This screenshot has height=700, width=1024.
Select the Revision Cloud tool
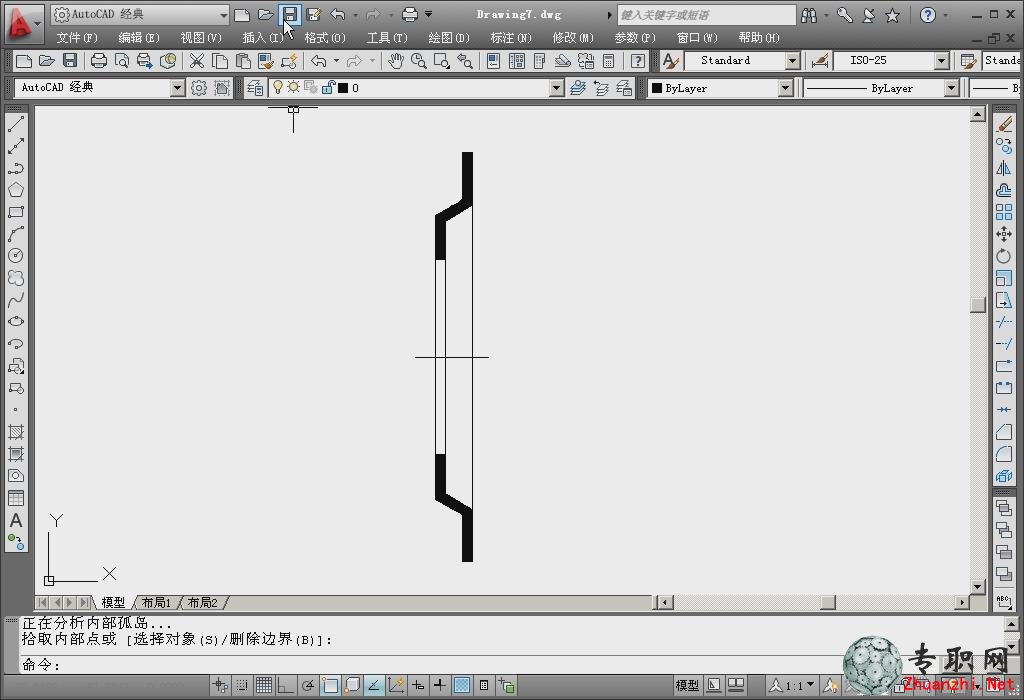coord(16,278)
